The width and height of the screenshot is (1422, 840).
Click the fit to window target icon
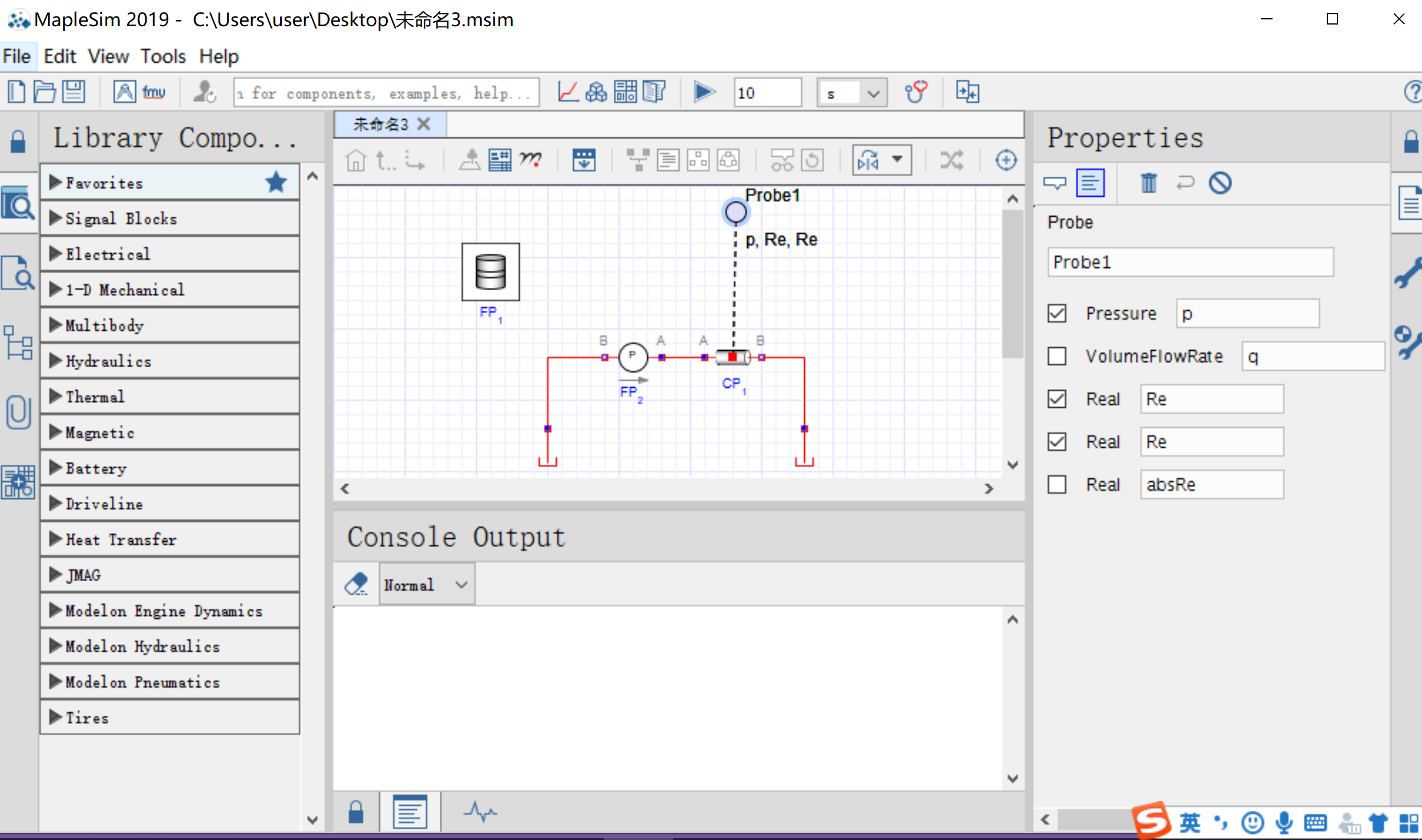[x=1006, y=160]
